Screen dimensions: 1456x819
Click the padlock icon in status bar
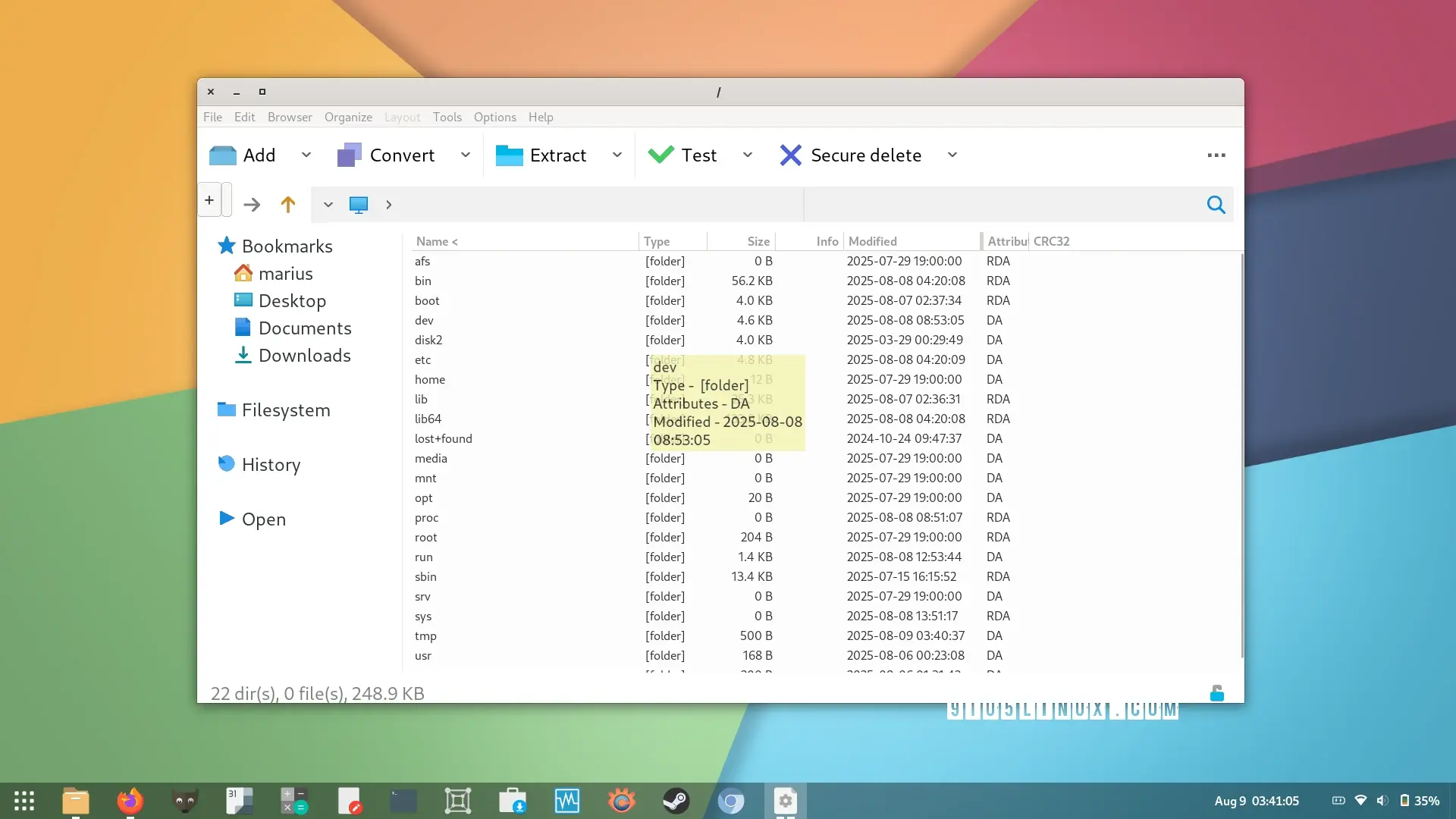pyautogui.click(x=1216, y=693)
